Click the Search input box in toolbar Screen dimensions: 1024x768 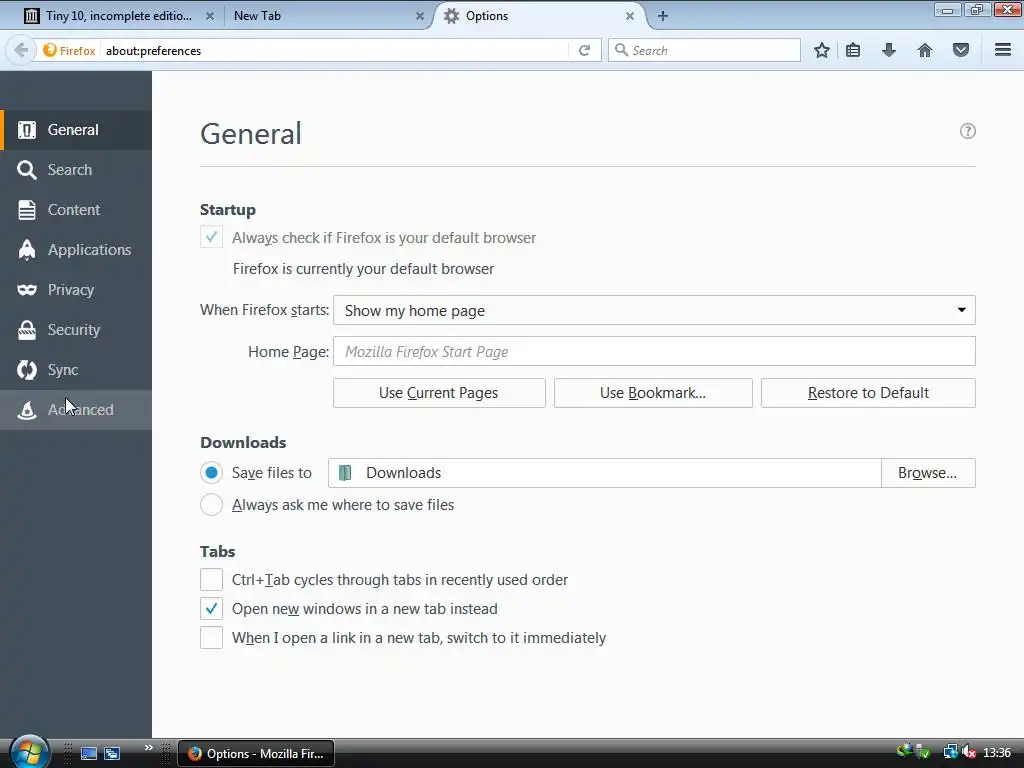click(x=704, y=50)
